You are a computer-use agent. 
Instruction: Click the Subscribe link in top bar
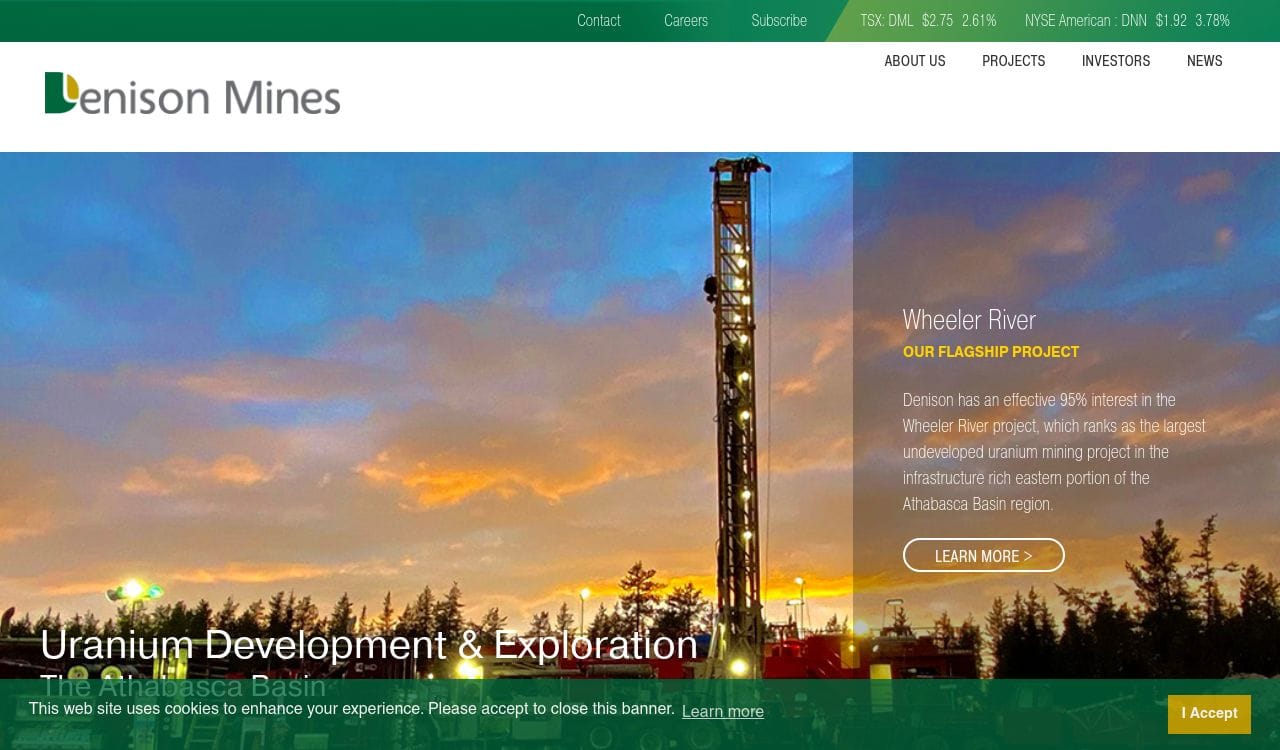point(778,21)
